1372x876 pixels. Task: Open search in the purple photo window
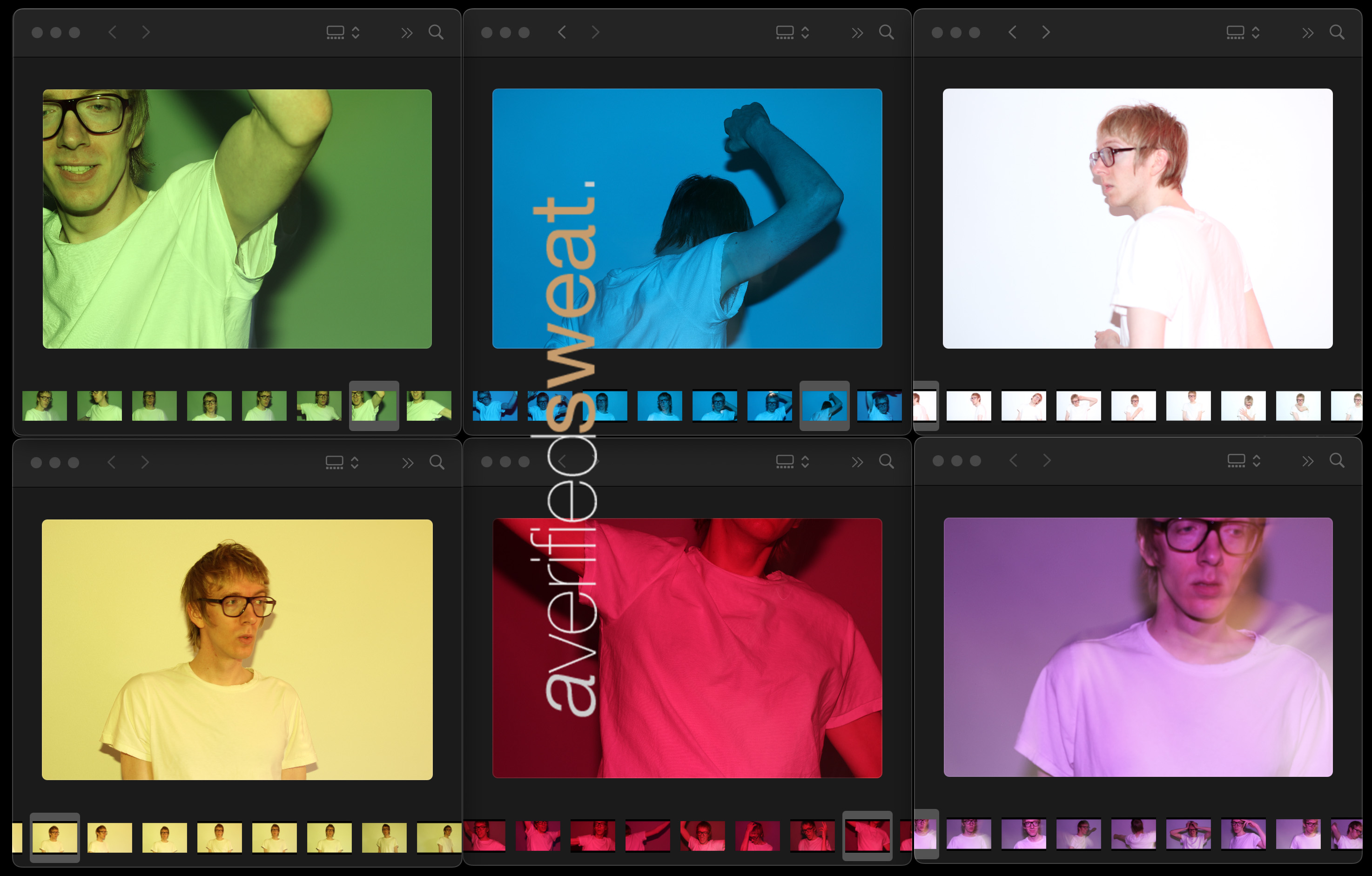1337,460
